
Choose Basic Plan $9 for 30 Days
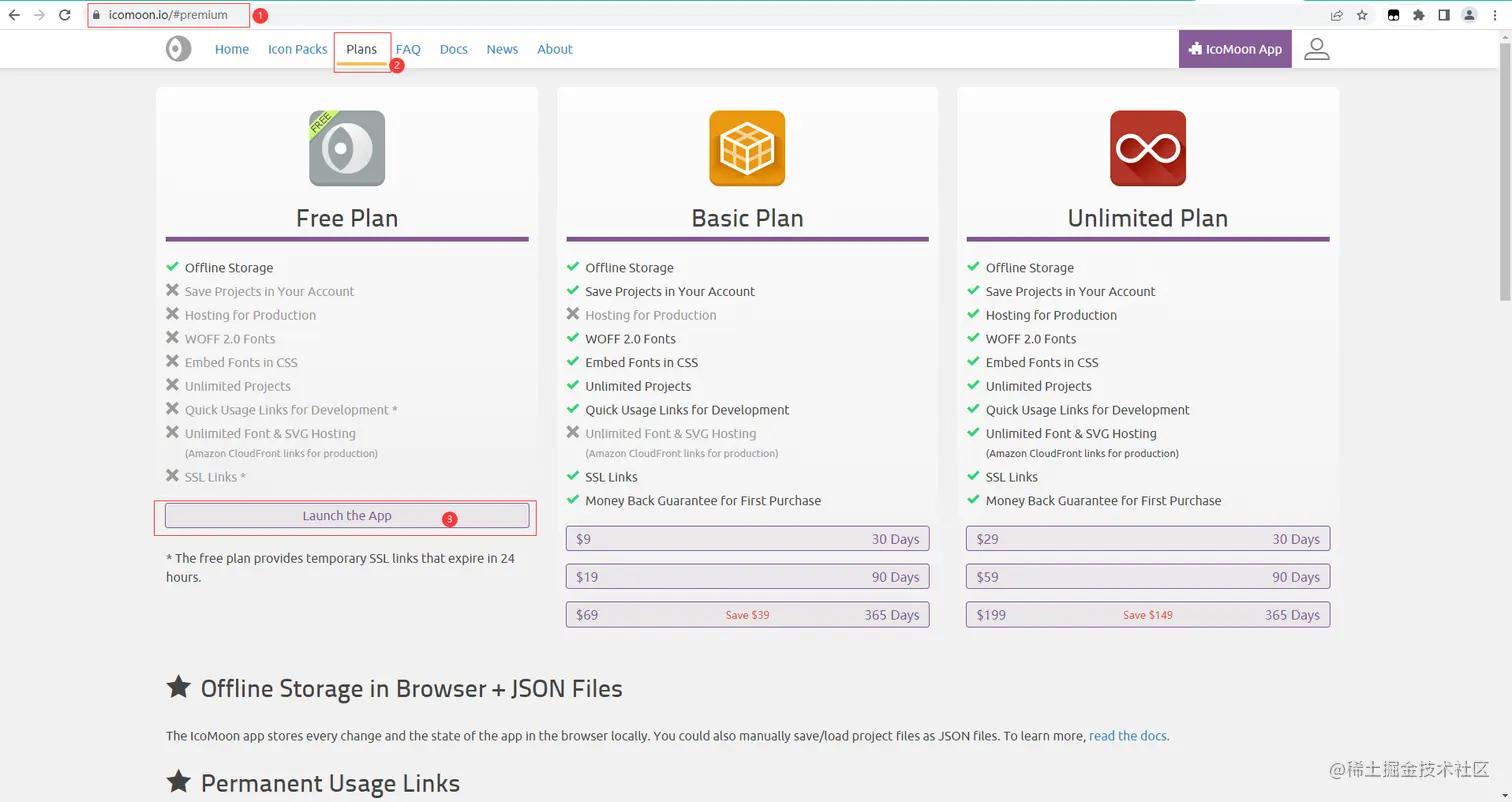coord(748,539)
